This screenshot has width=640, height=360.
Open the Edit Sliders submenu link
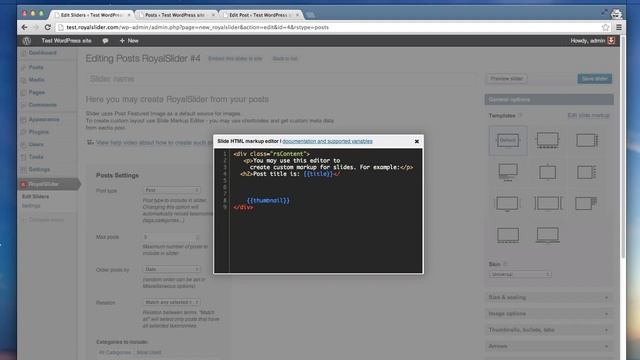(x=36, y=197)
